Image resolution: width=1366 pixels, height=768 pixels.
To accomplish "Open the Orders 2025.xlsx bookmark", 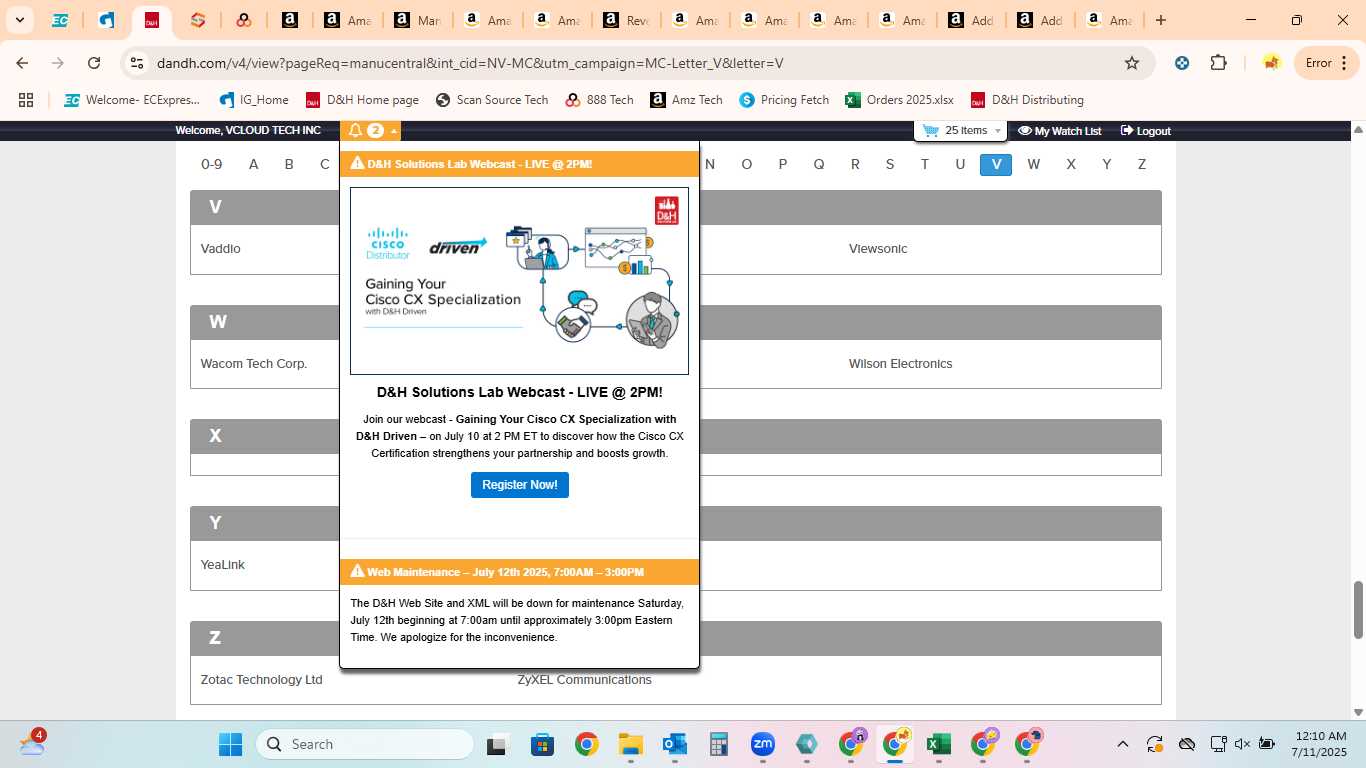I will click(x=900, y=100).
